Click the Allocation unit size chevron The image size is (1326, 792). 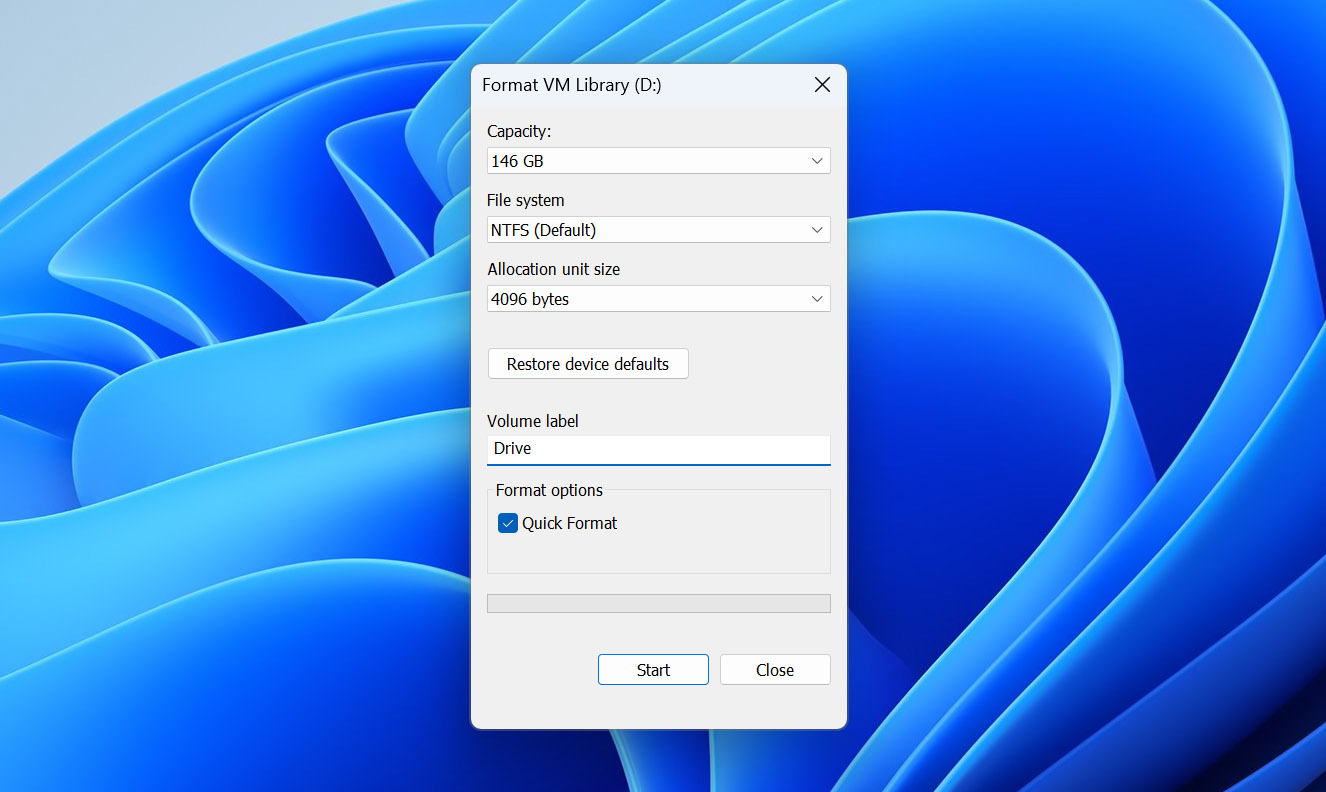817,298
